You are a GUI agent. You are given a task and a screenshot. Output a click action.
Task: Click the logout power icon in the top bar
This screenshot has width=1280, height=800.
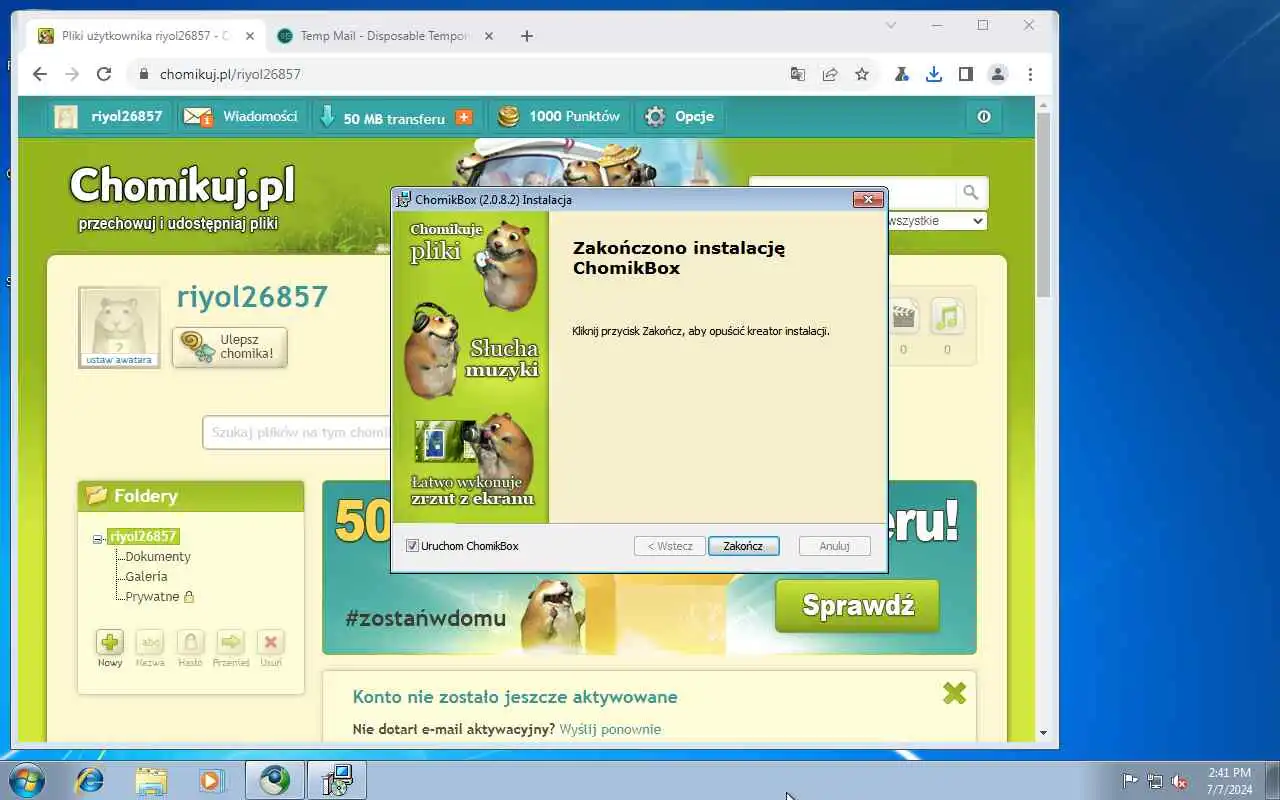coord(984,117)
